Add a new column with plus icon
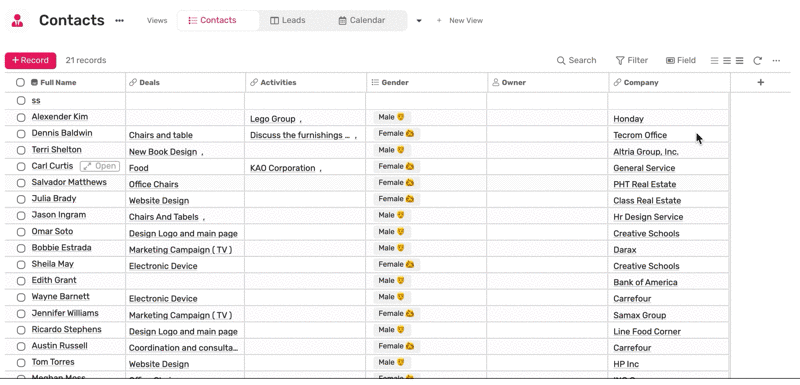 (x=760, y=82)
